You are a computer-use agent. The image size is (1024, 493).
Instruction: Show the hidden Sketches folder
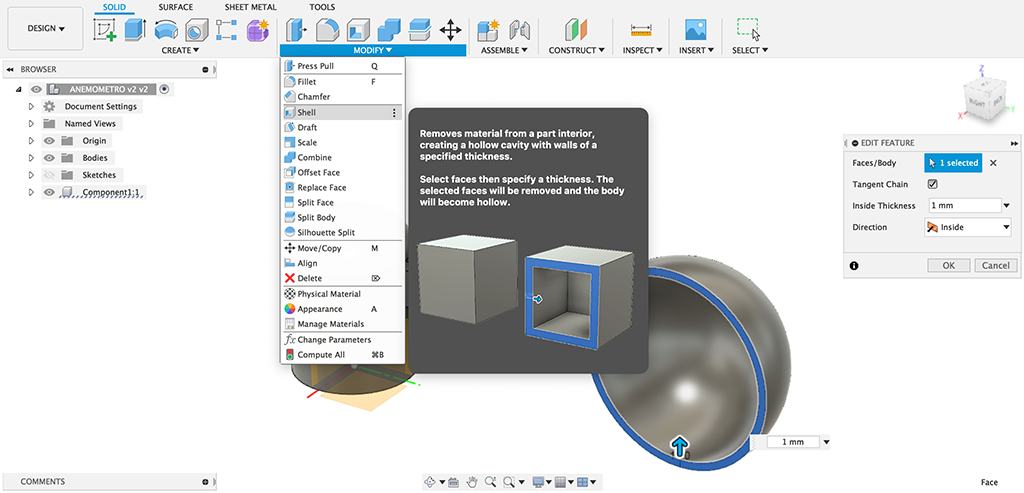point(49,175)
